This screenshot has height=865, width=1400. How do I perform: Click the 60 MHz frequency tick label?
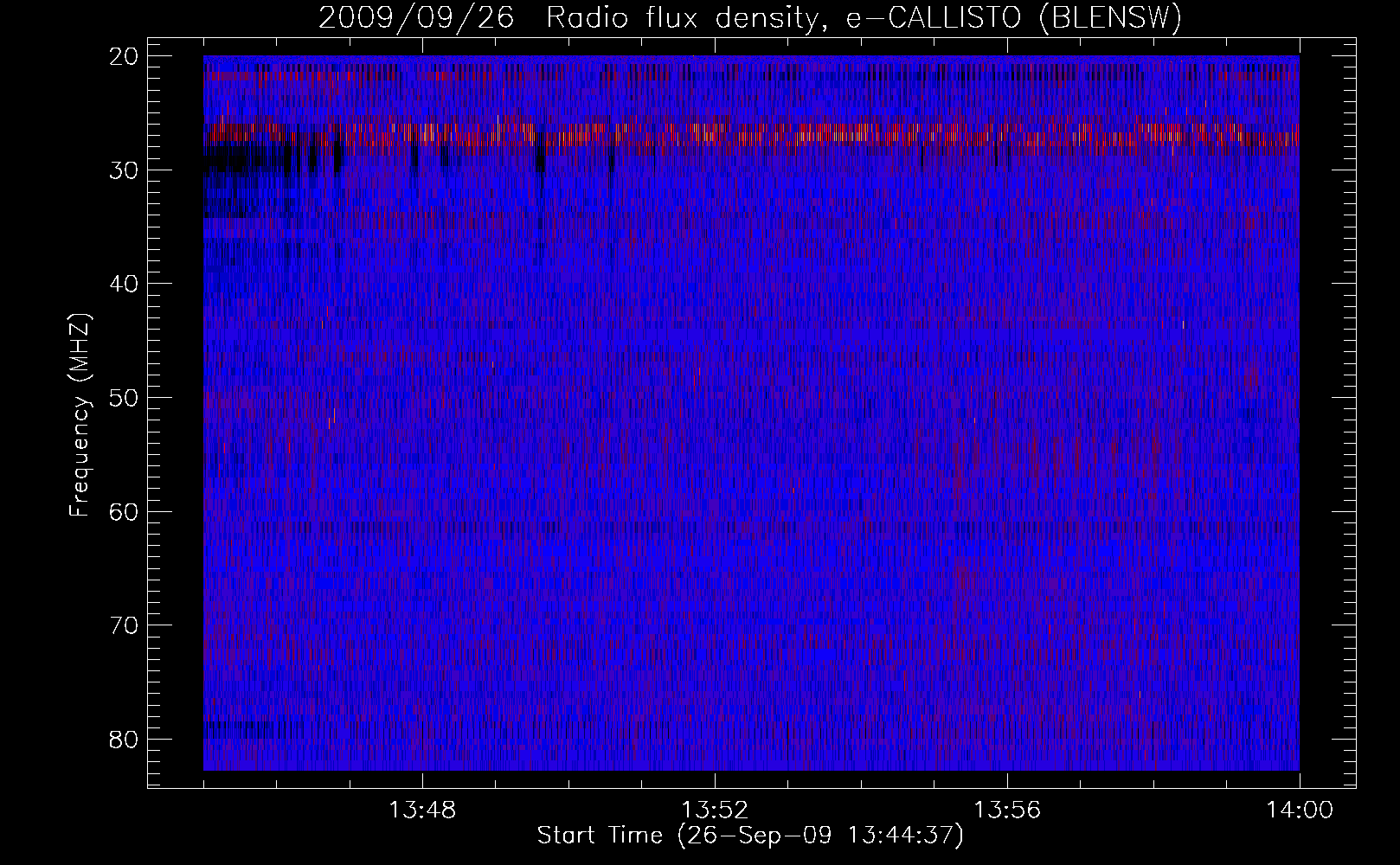click(x=125, y=511)
